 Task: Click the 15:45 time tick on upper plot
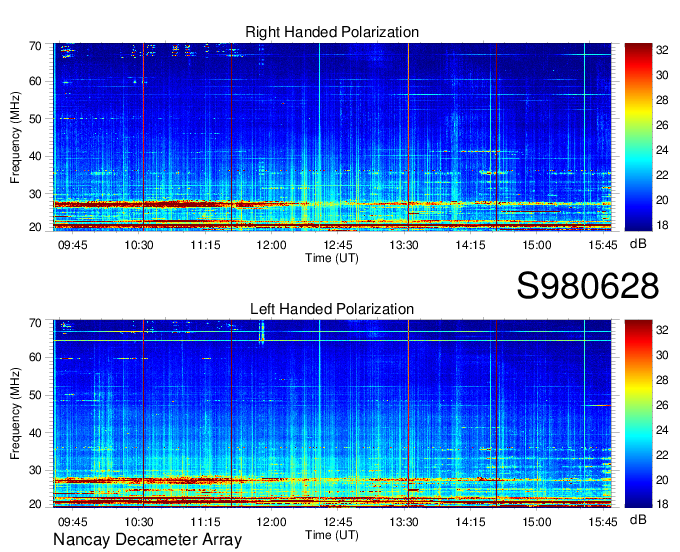pos(603,245)
